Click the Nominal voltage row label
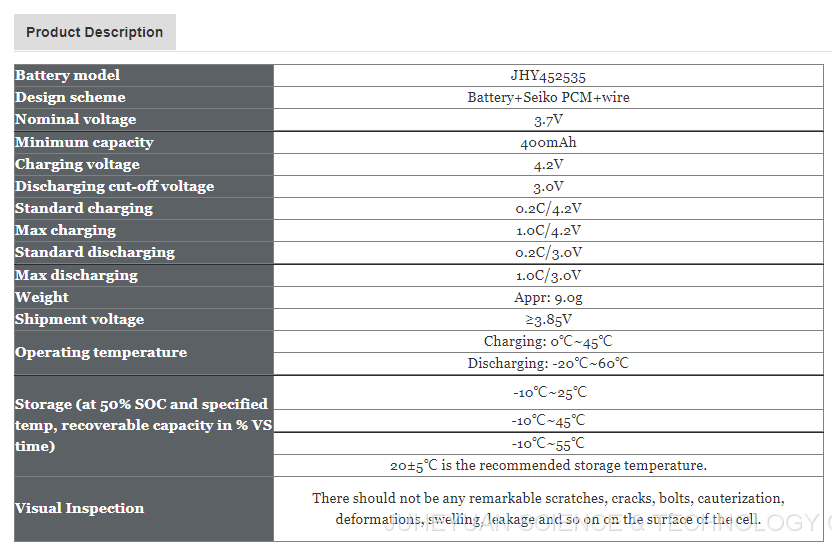 point(75,119)
